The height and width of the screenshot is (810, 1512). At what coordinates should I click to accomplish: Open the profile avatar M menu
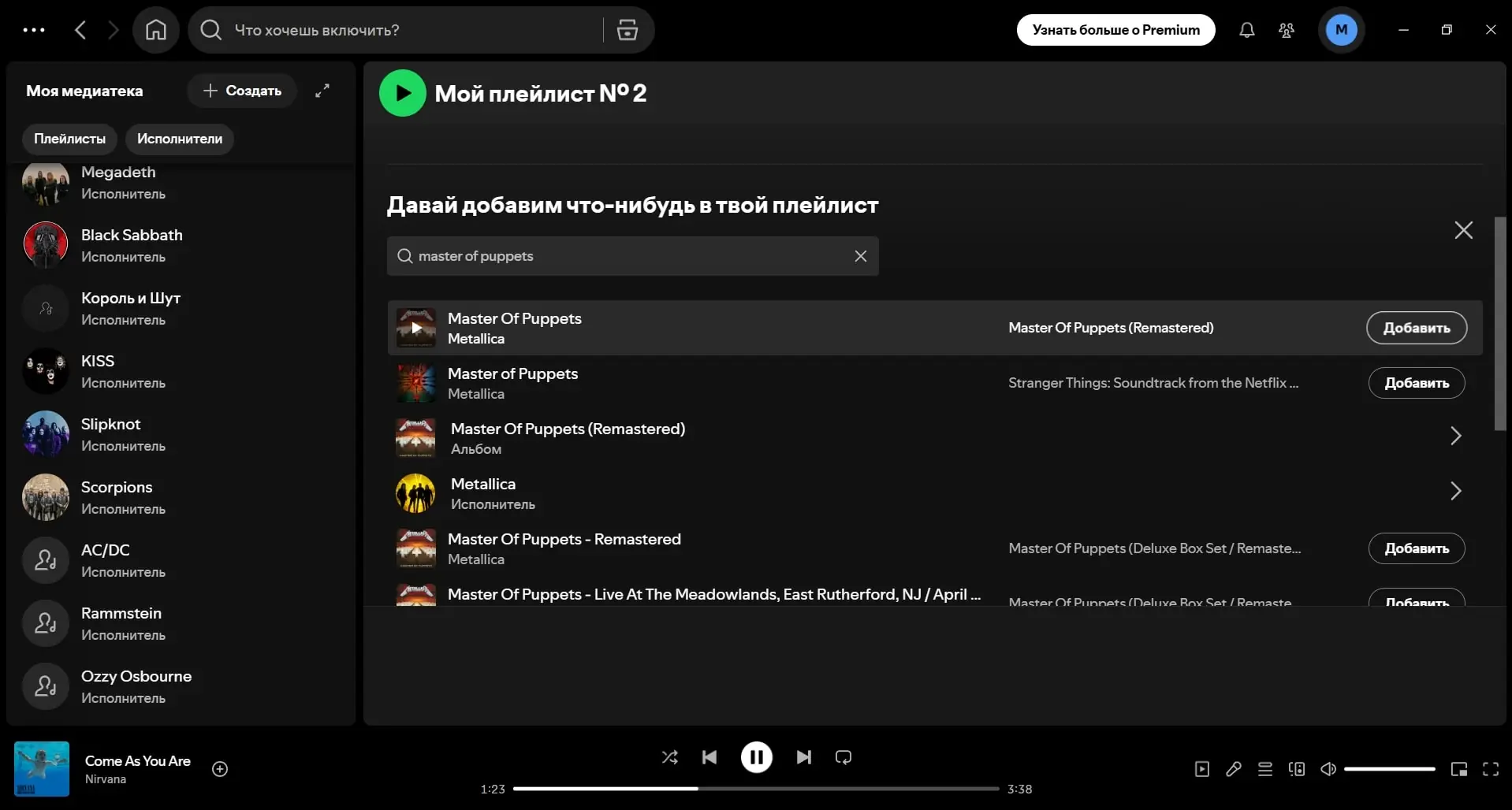click(x=1341, y=30)
